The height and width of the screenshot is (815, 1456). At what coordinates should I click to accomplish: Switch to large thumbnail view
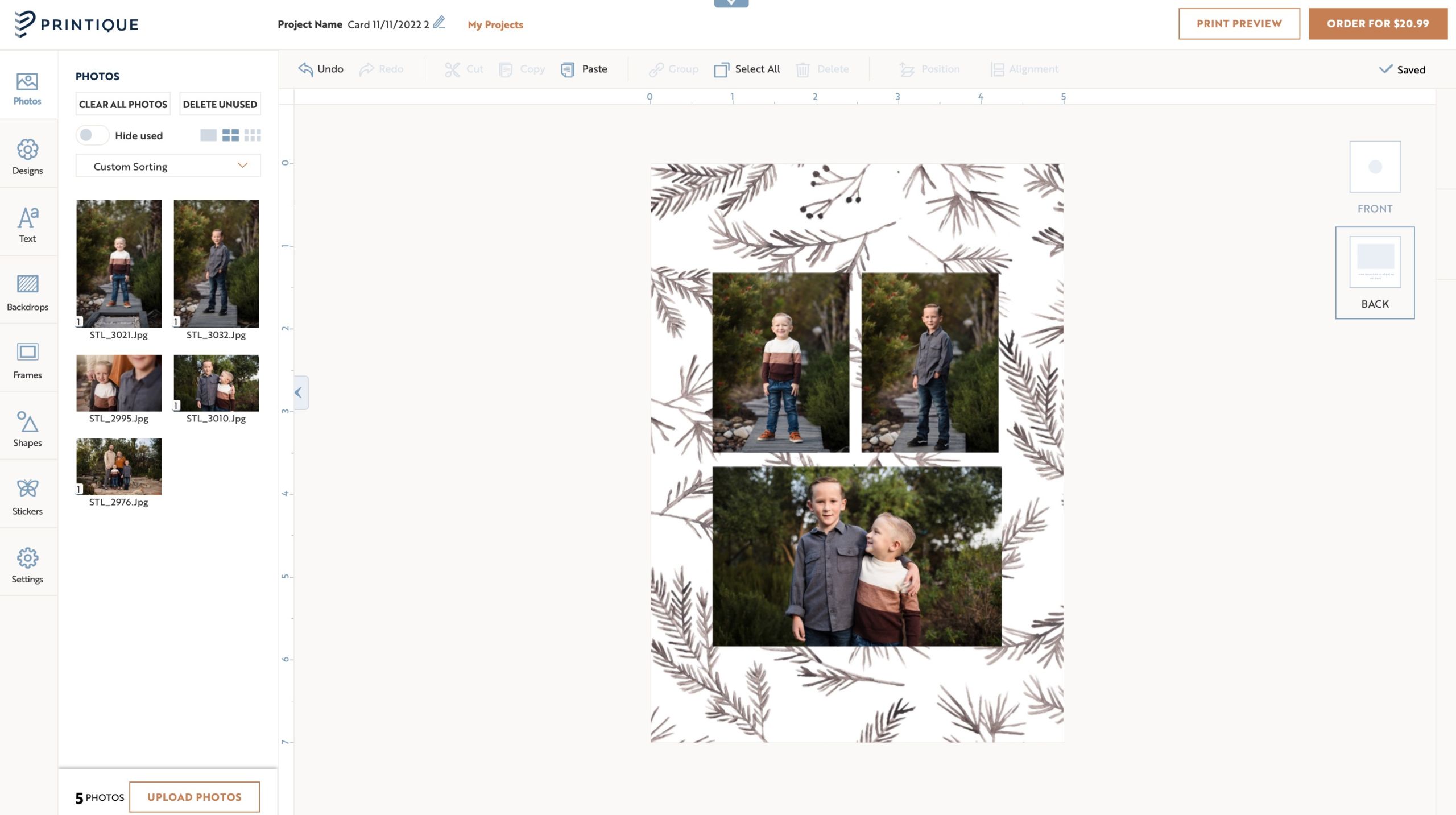(208, 135)
